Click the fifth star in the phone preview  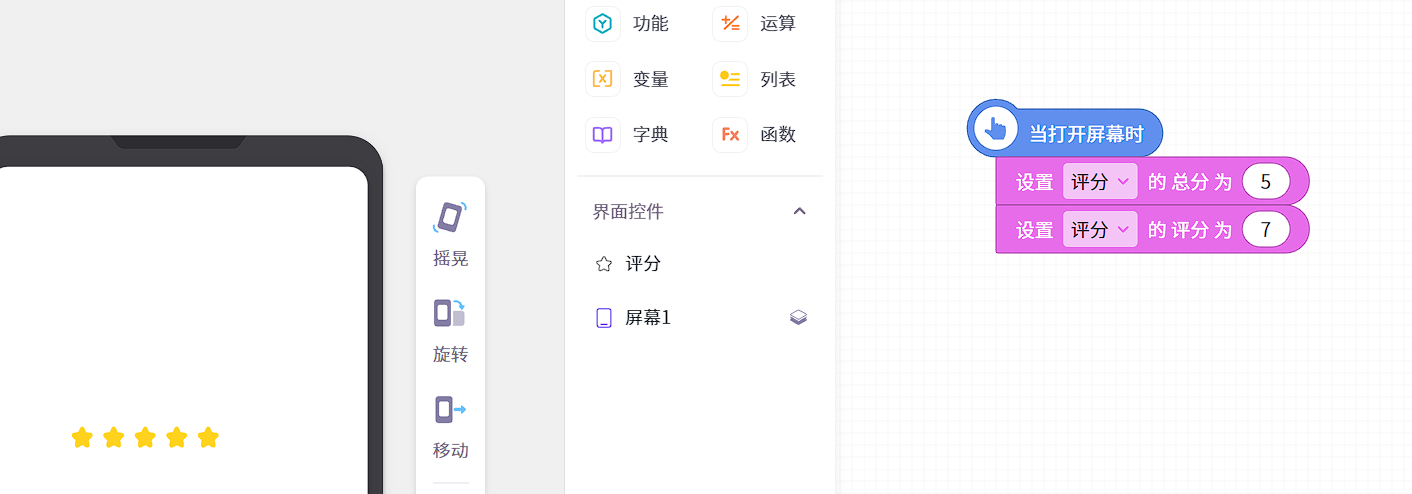pos(208,437)
